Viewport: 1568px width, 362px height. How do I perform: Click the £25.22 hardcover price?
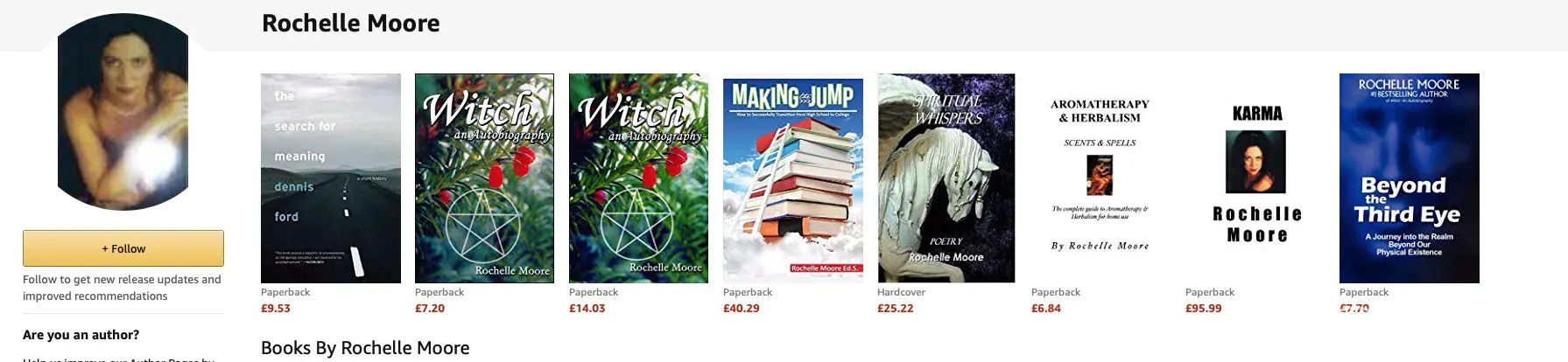coord(896,309)
